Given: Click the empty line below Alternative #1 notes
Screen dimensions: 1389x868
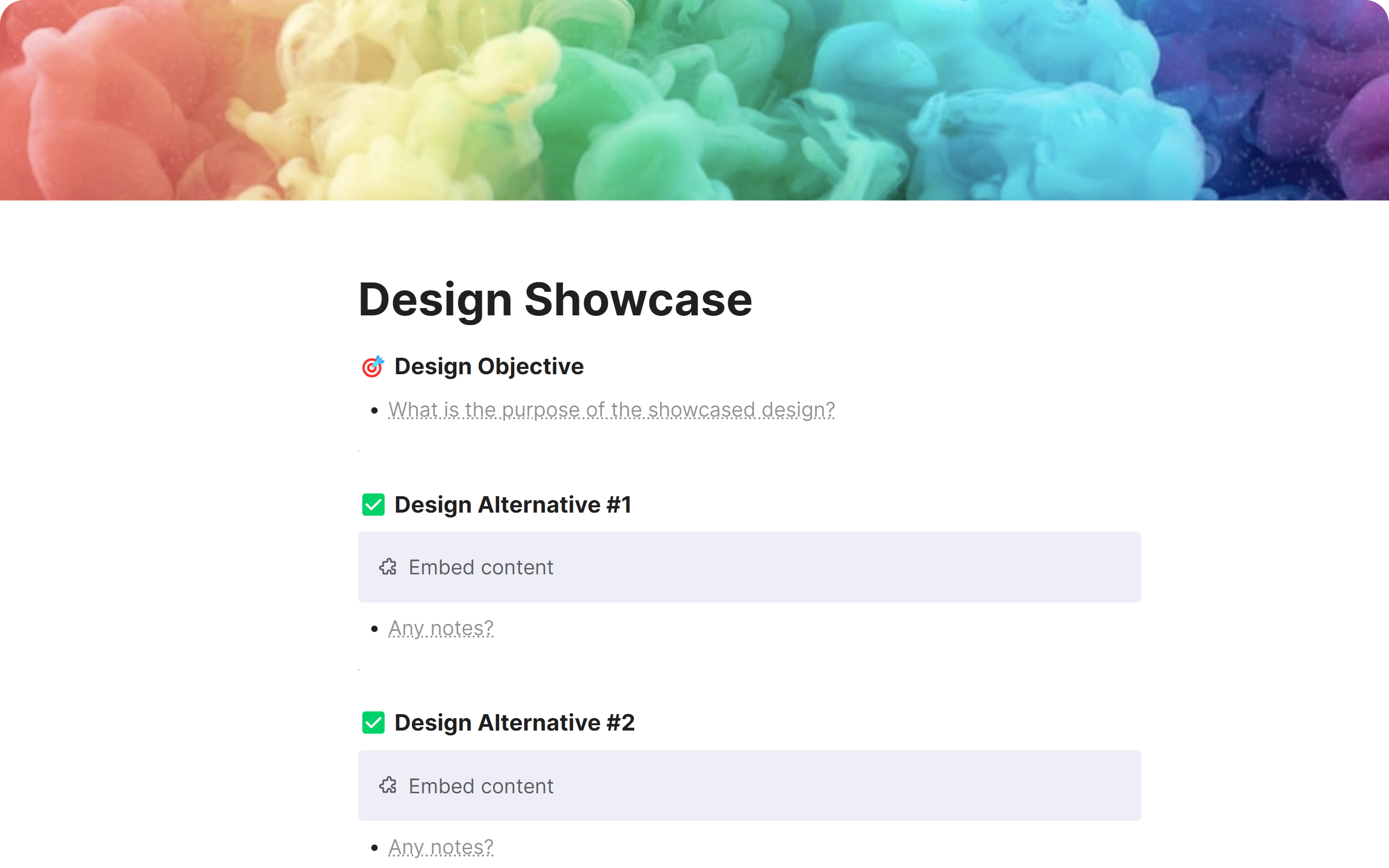Looking at the screenshot, I should [749, 669].
